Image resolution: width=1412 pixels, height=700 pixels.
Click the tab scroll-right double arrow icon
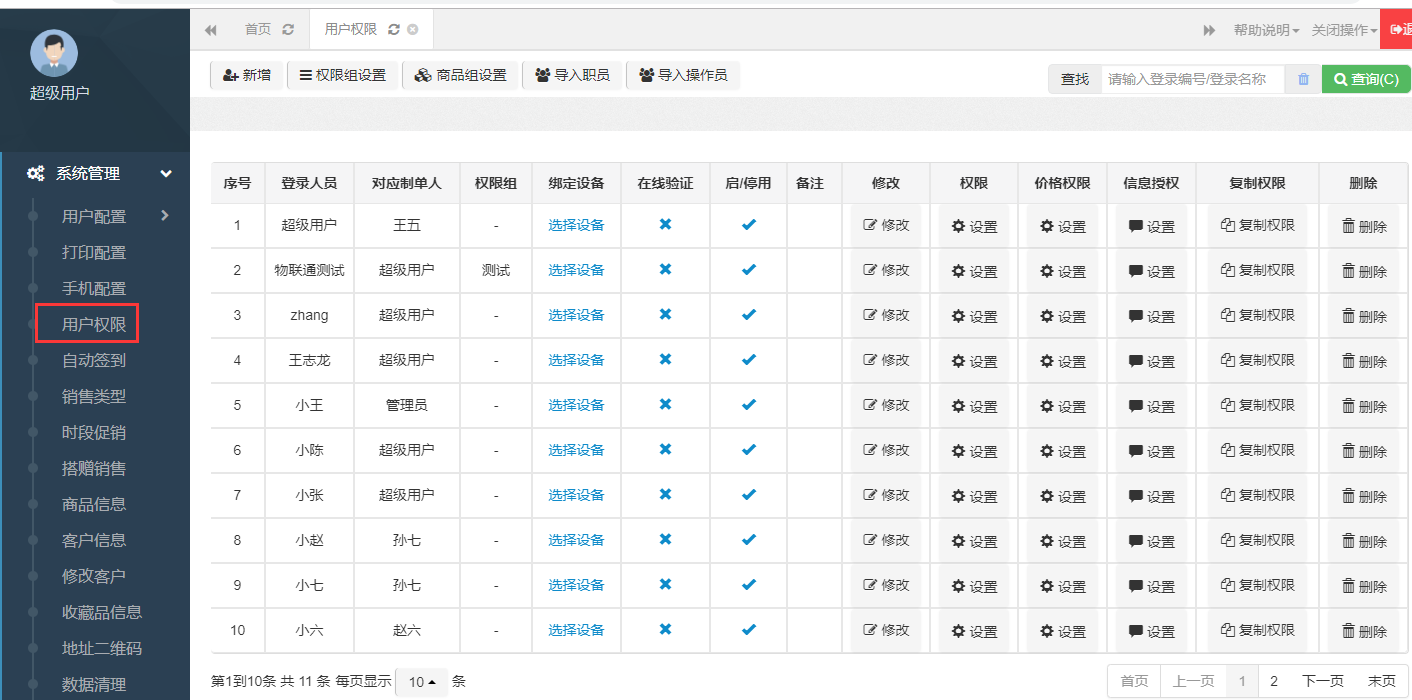pyautogui.click(x=1209, y=31)
